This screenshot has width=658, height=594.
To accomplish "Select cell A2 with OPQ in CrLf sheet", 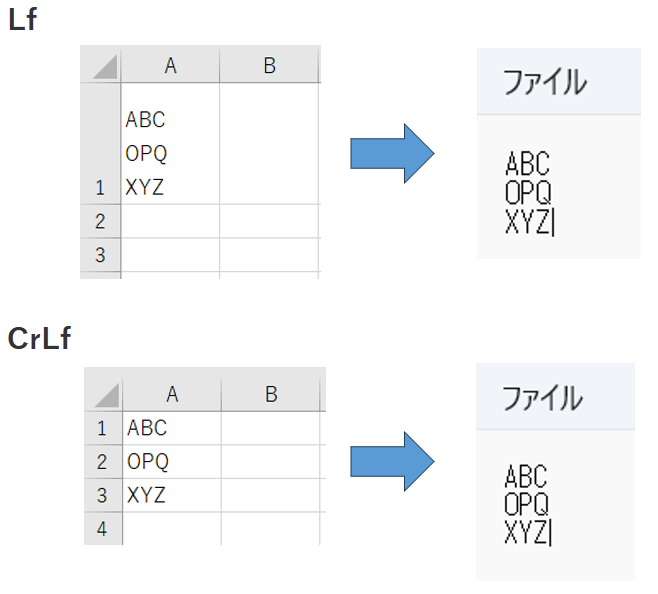I will pyautogui.click(x=172, y=461).
